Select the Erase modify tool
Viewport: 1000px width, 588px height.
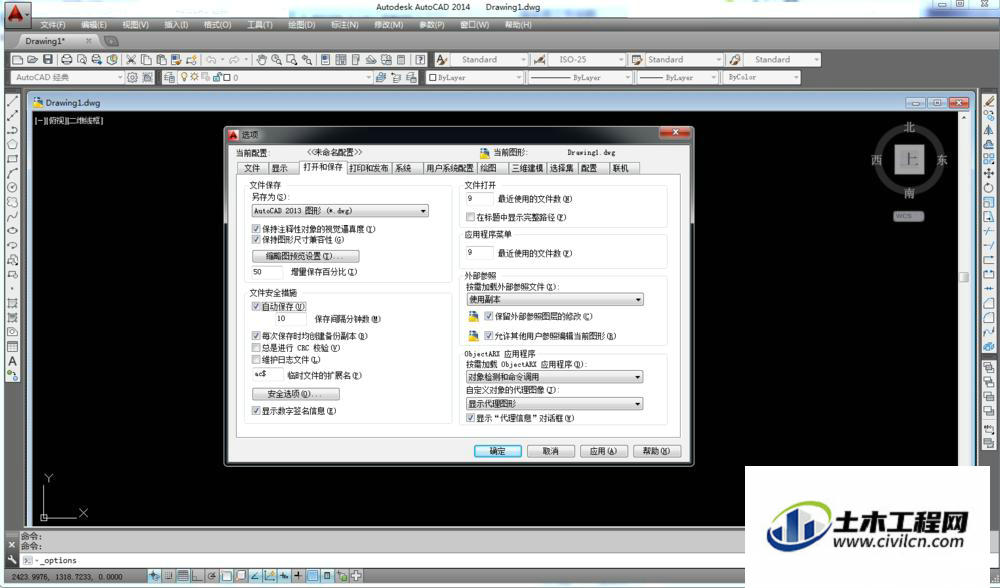[x=989, y=101]
